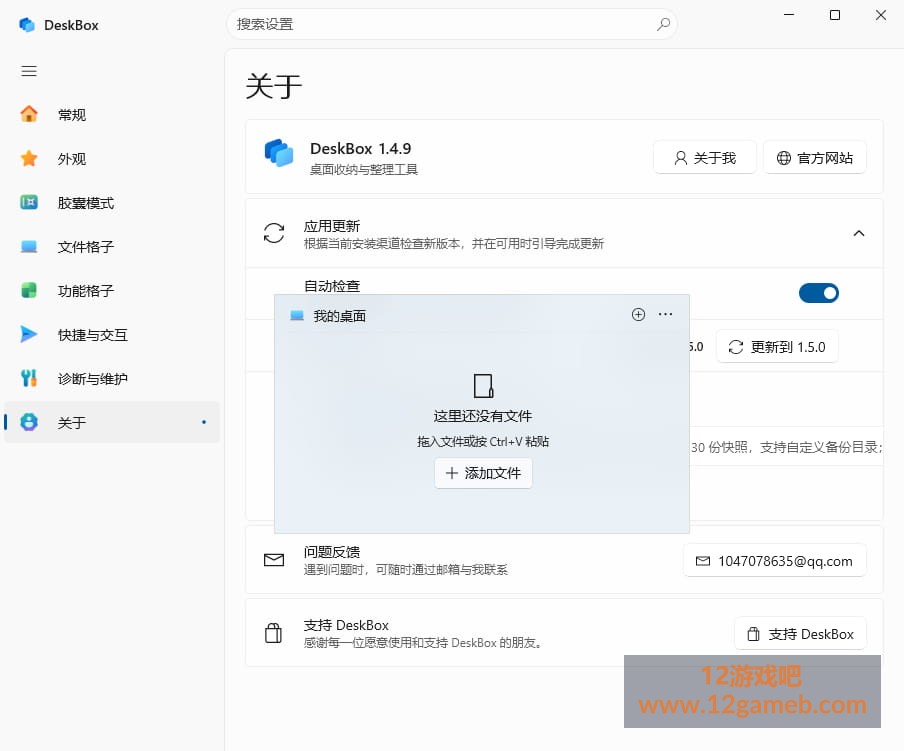Click the capsule icon beside 胶囊模式
This screenshot has height=751, width=904.
click(29, 202)
